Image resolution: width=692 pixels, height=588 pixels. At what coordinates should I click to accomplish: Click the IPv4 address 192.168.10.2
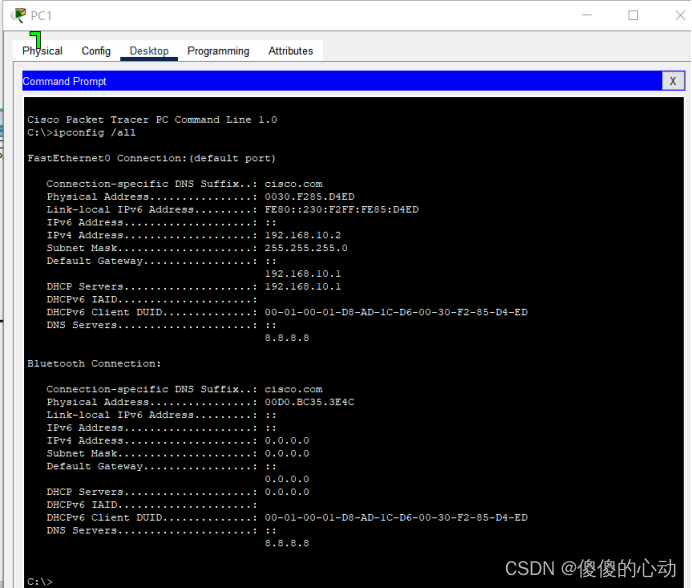pyautogui.click(x=303, y=235)
